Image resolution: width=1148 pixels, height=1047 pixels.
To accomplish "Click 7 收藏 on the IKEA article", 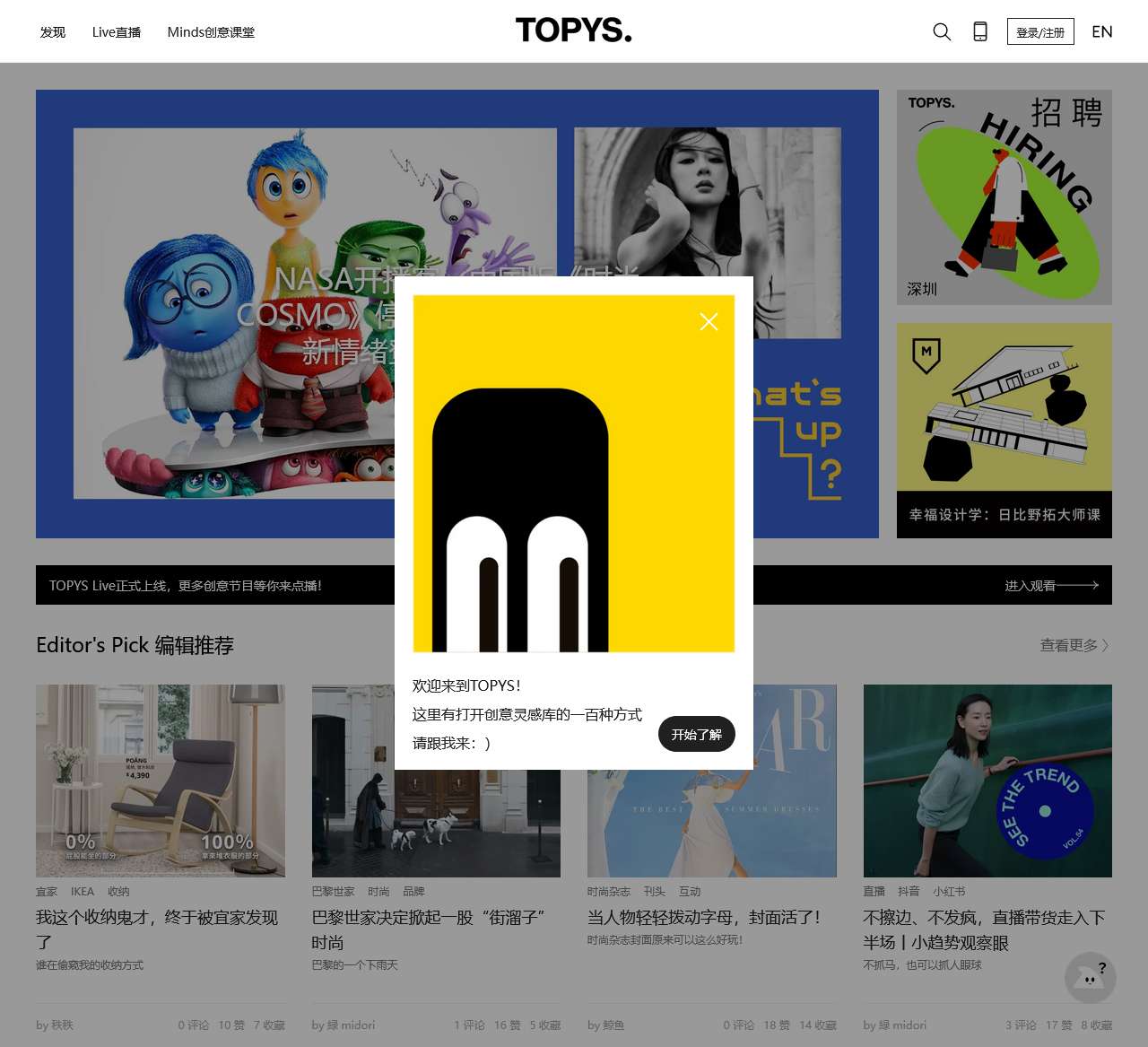I will click(x=269, y=1025).
